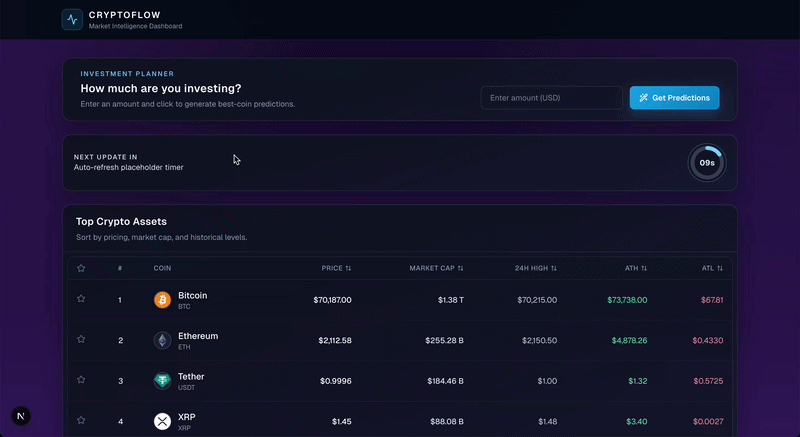Toggle favorite star for XRP

(81, 420)
